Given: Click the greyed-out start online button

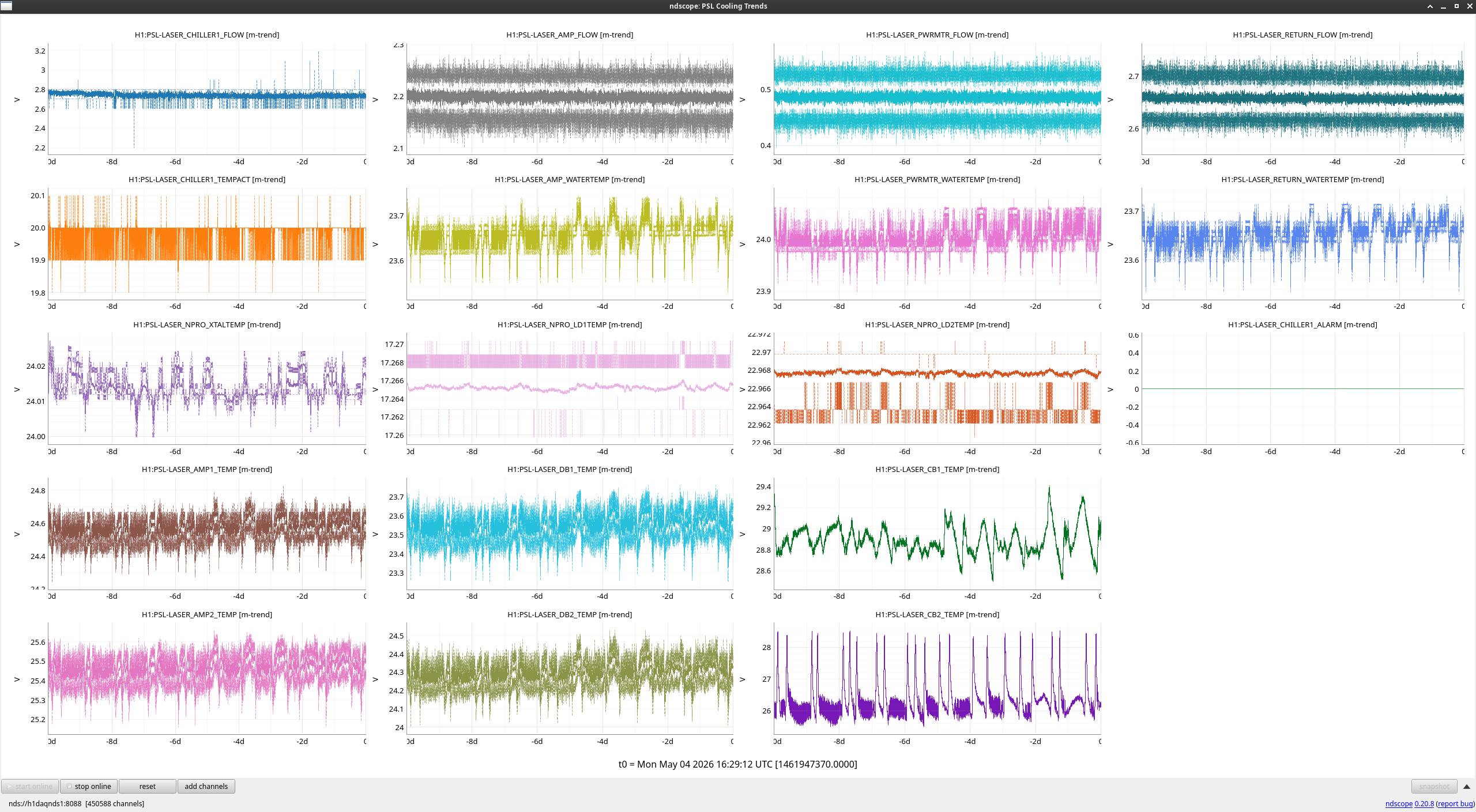Looking at the screenshot, I should click(30, 786).
